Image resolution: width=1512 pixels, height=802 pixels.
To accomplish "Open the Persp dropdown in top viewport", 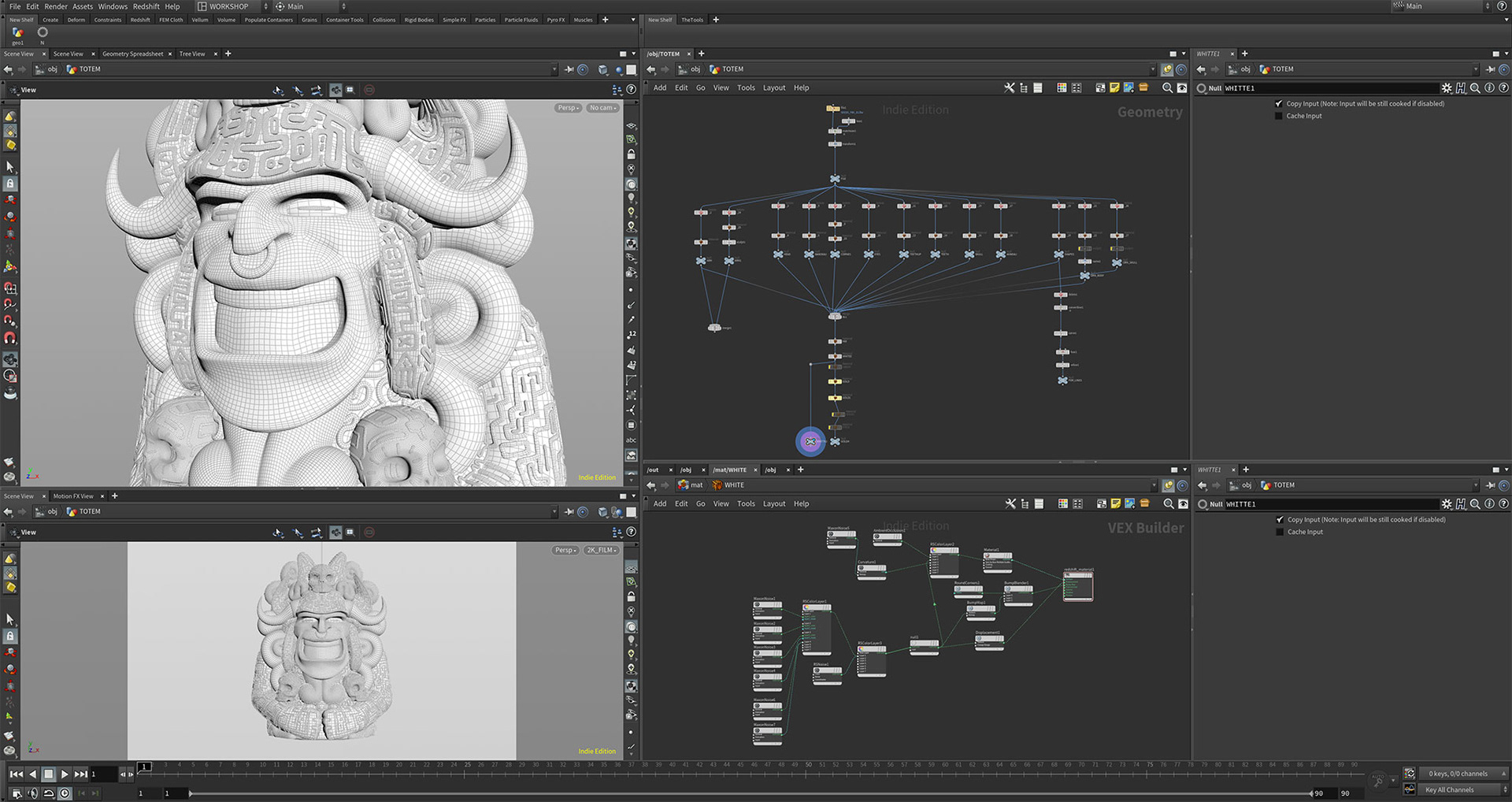I will (568, 108).
